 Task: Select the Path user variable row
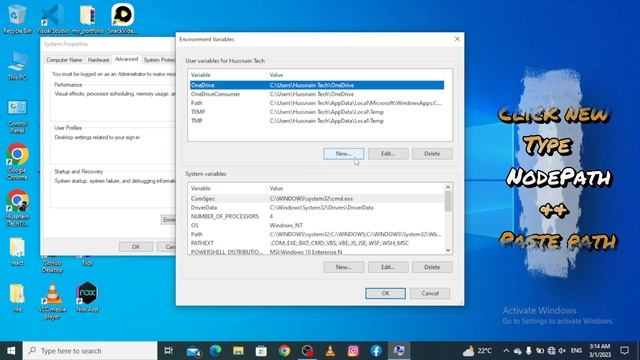pyautogui.click(x=317, y=103)
